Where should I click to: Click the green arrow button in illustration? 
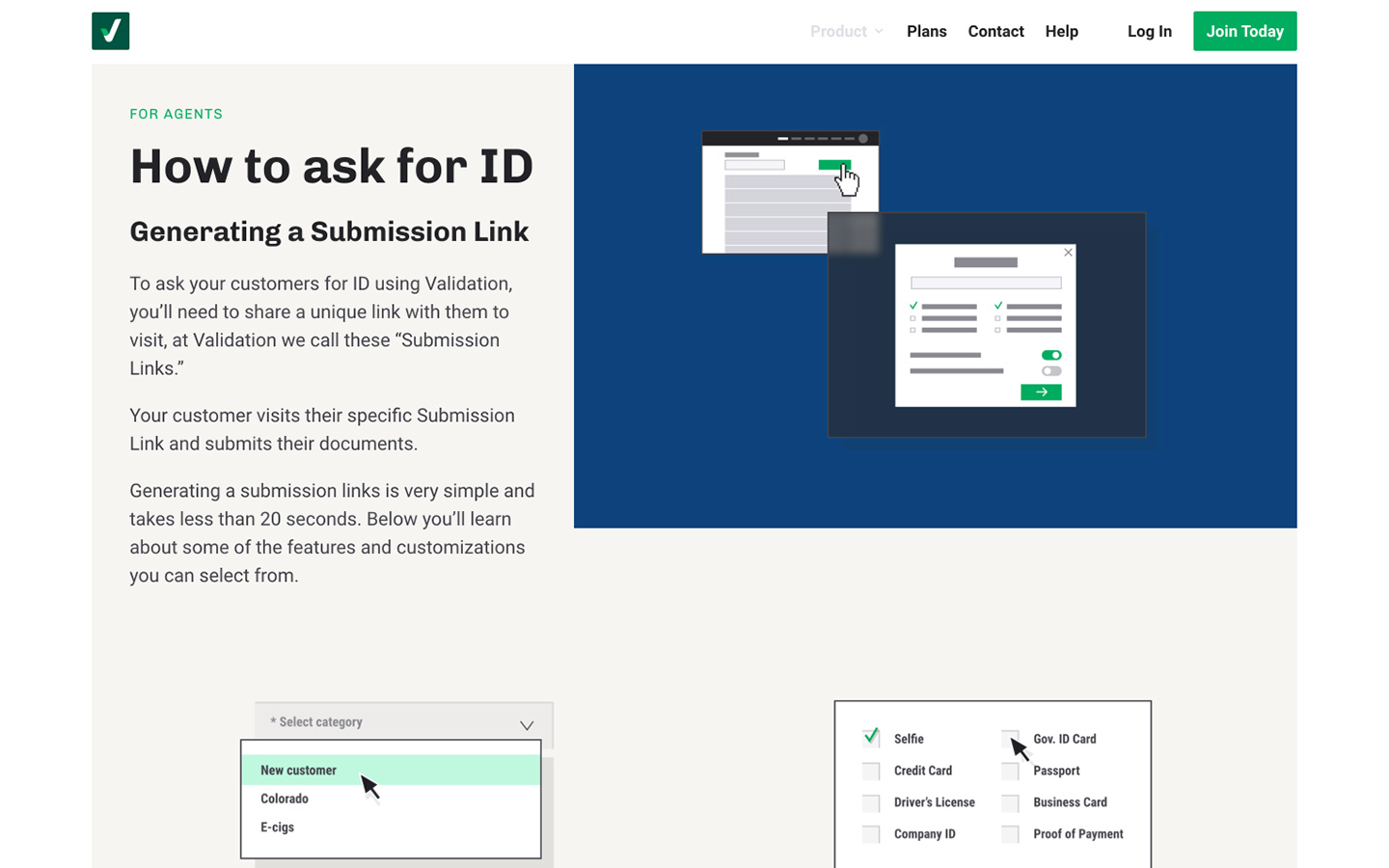coord(1041,392)
